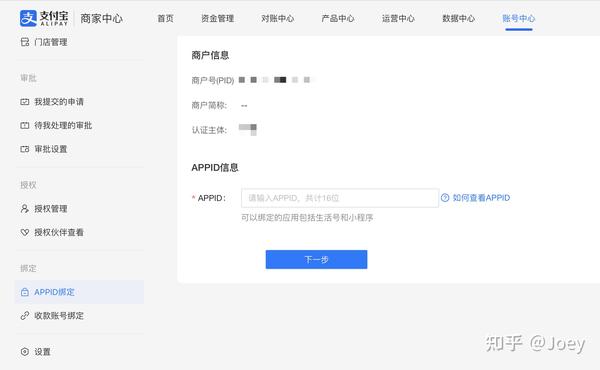This screenshot has width=600, height=370.
Task: Click the 商户号(PID) label
Action: click(x=213, y=80)
